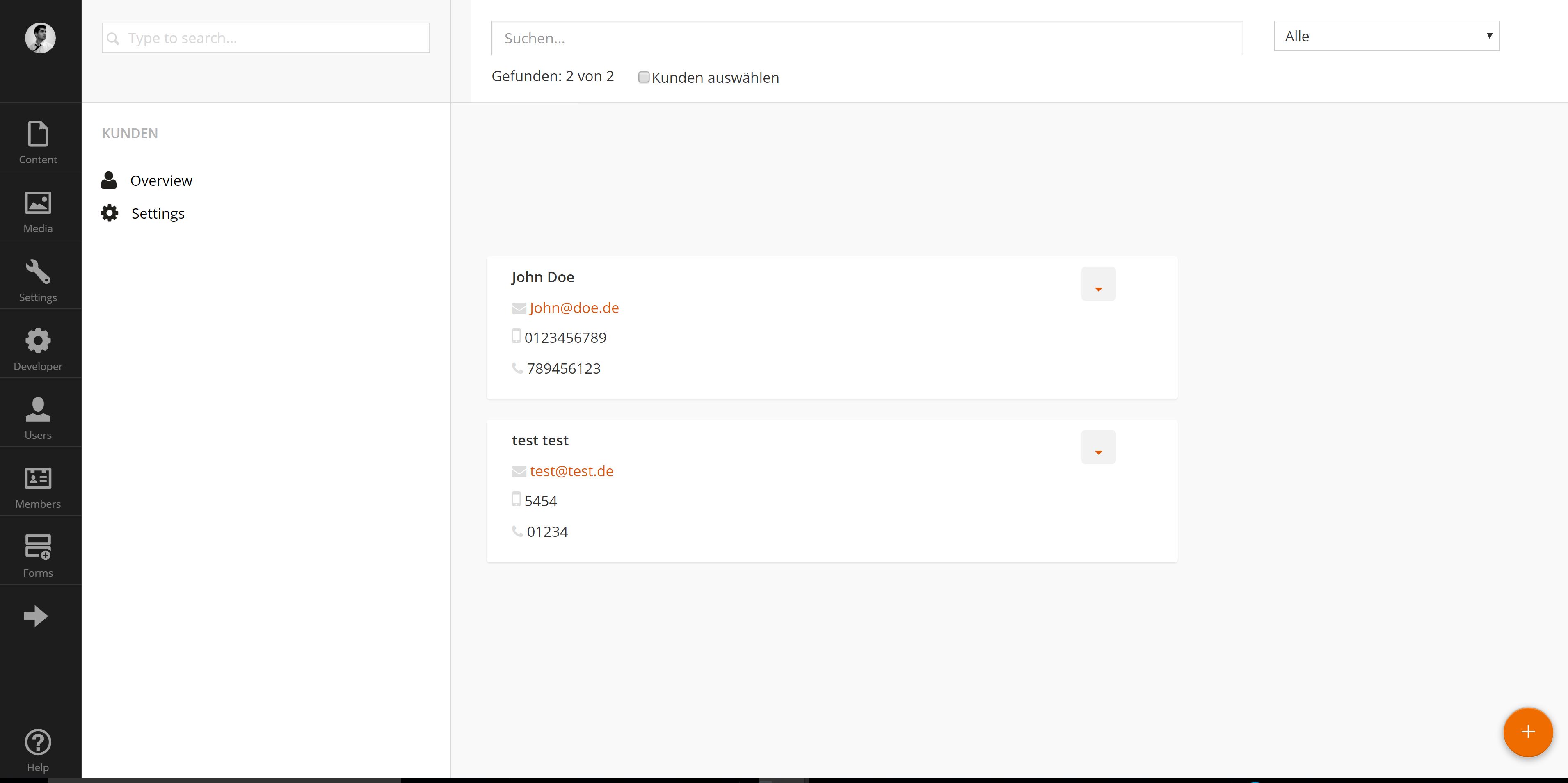Screen dimensions: 1568x783
Task: Focus the Type to search field
Action: click(x=266, y=38)
